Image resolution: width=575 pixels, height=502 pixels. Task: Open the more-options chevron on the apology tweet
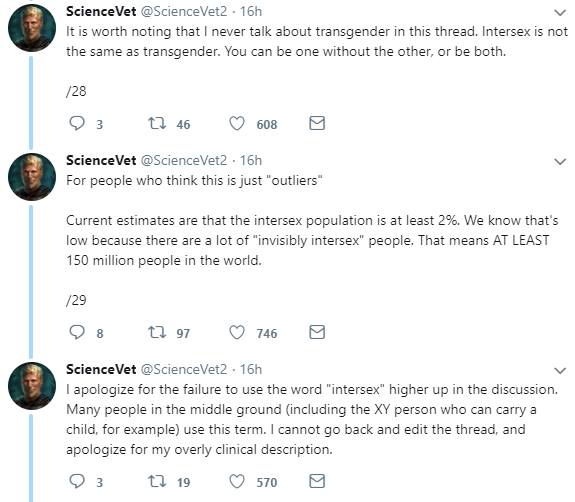(x=560, y=371)
